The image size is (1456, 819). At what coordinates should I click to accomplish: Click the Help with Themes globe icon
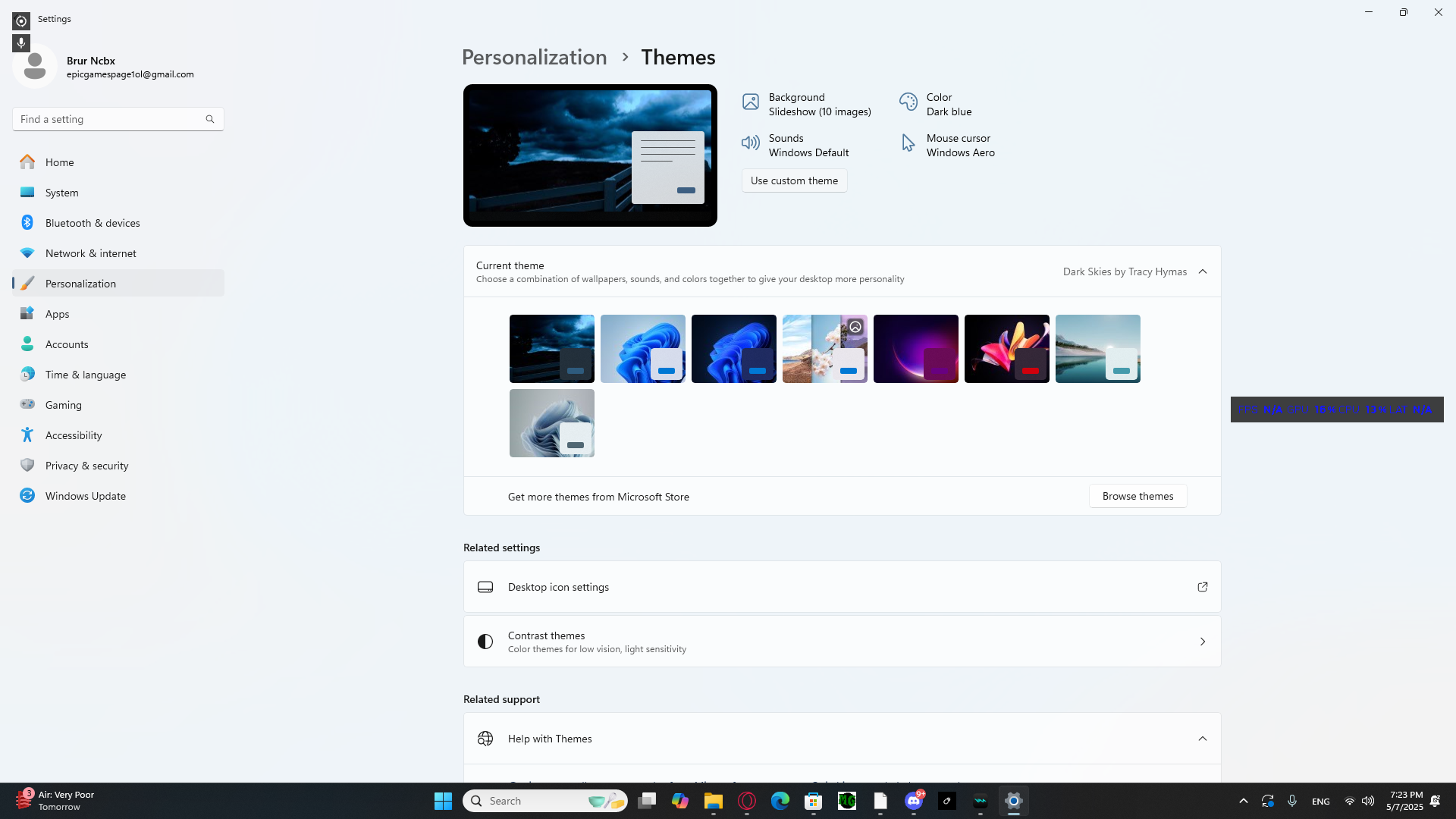pos(485,739)
